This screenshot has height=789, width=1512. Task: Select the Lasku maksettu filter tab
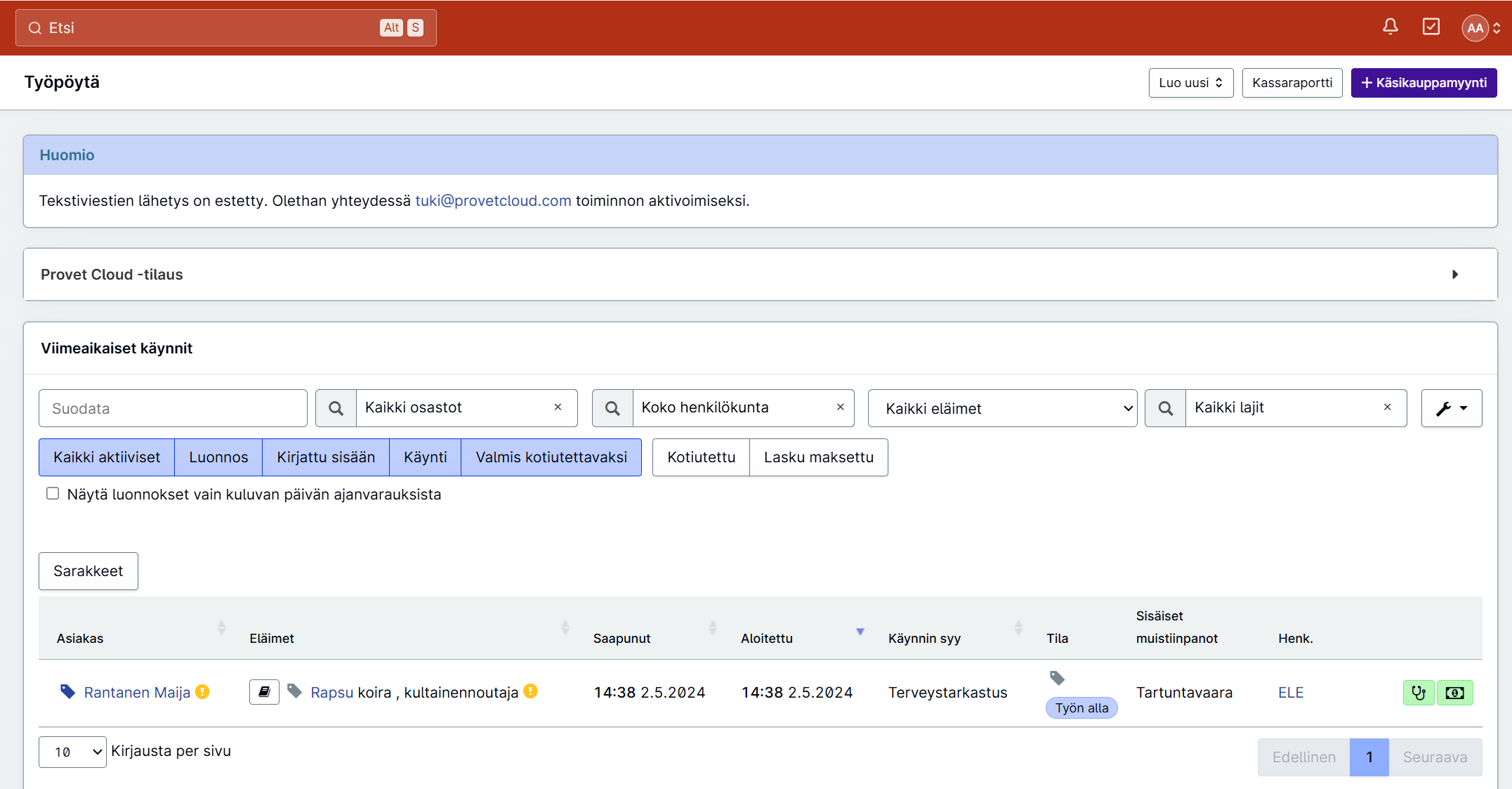tap(819, 457)
